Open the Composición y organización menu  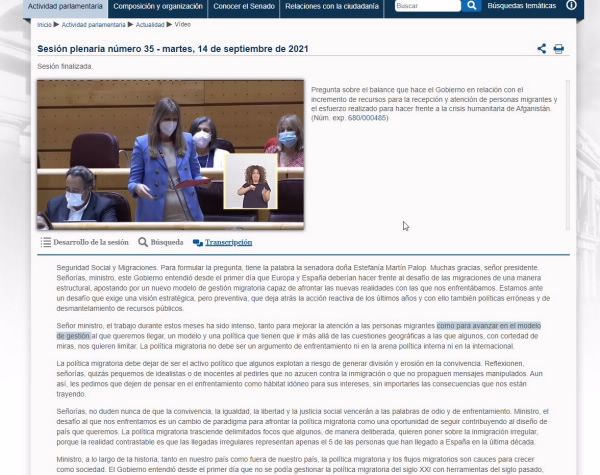158,7
